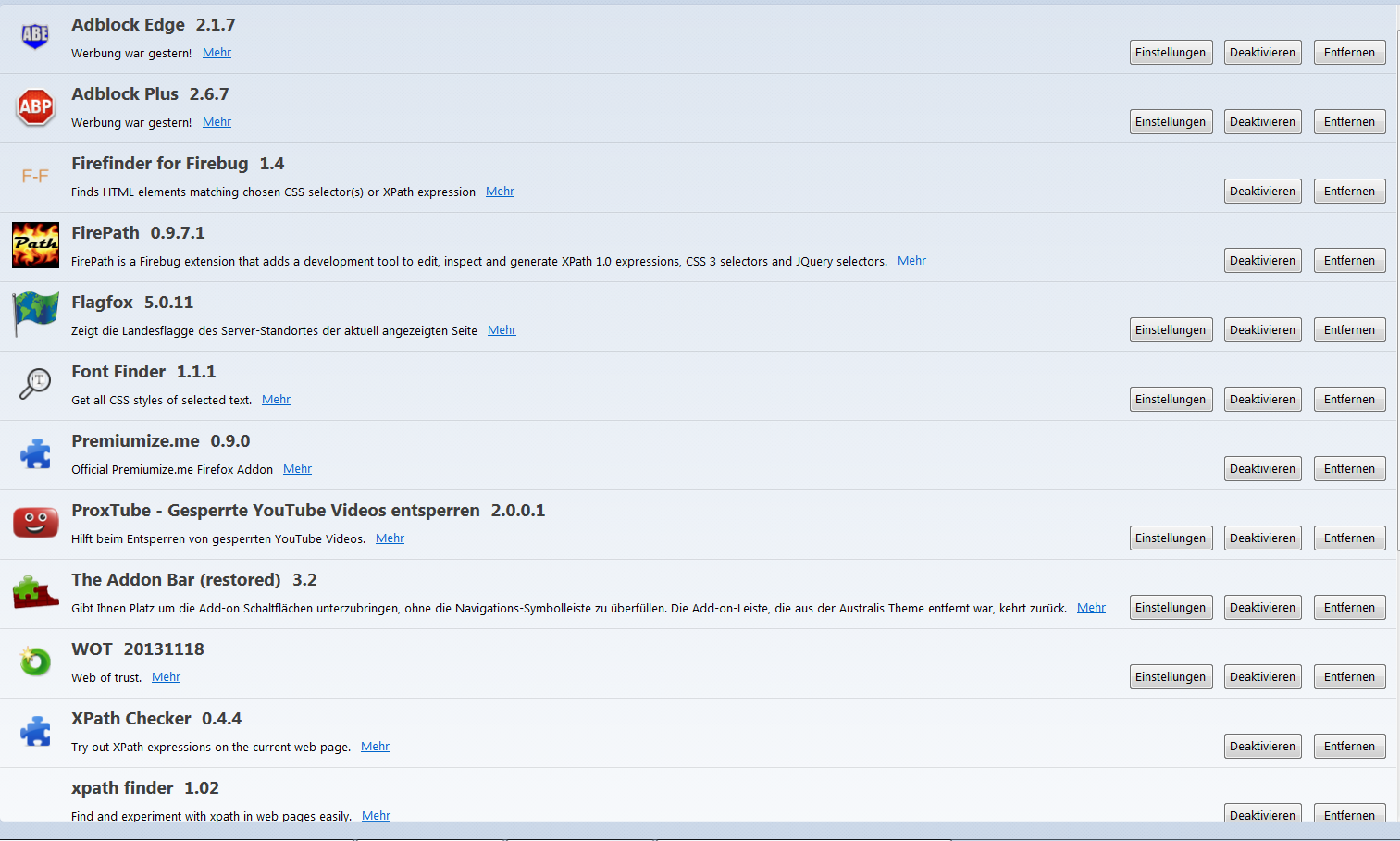
Task: Open Einstellungen for Adblock Plus
Action: point(1171,122)
